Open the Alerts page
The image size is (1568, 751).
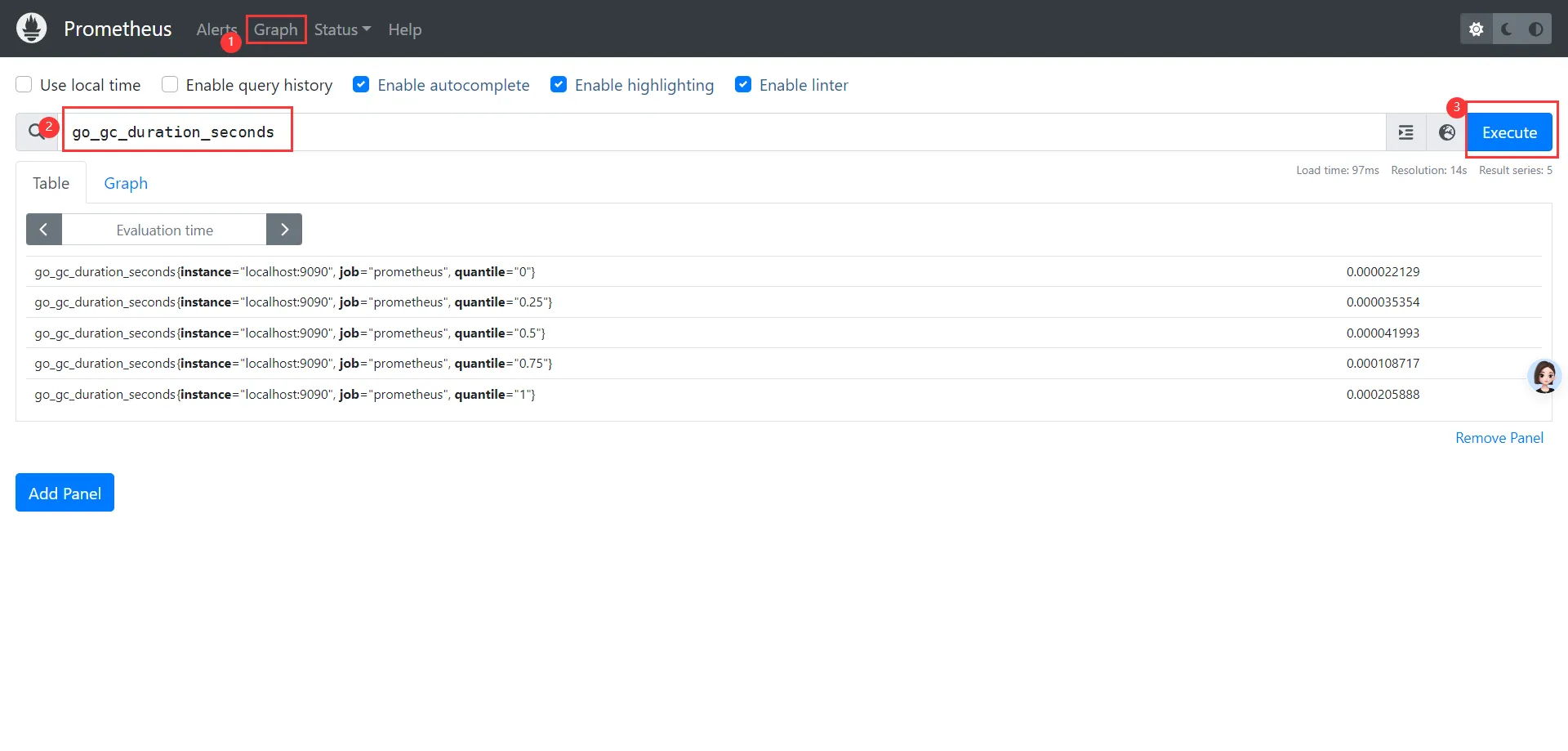coord(216,29)
